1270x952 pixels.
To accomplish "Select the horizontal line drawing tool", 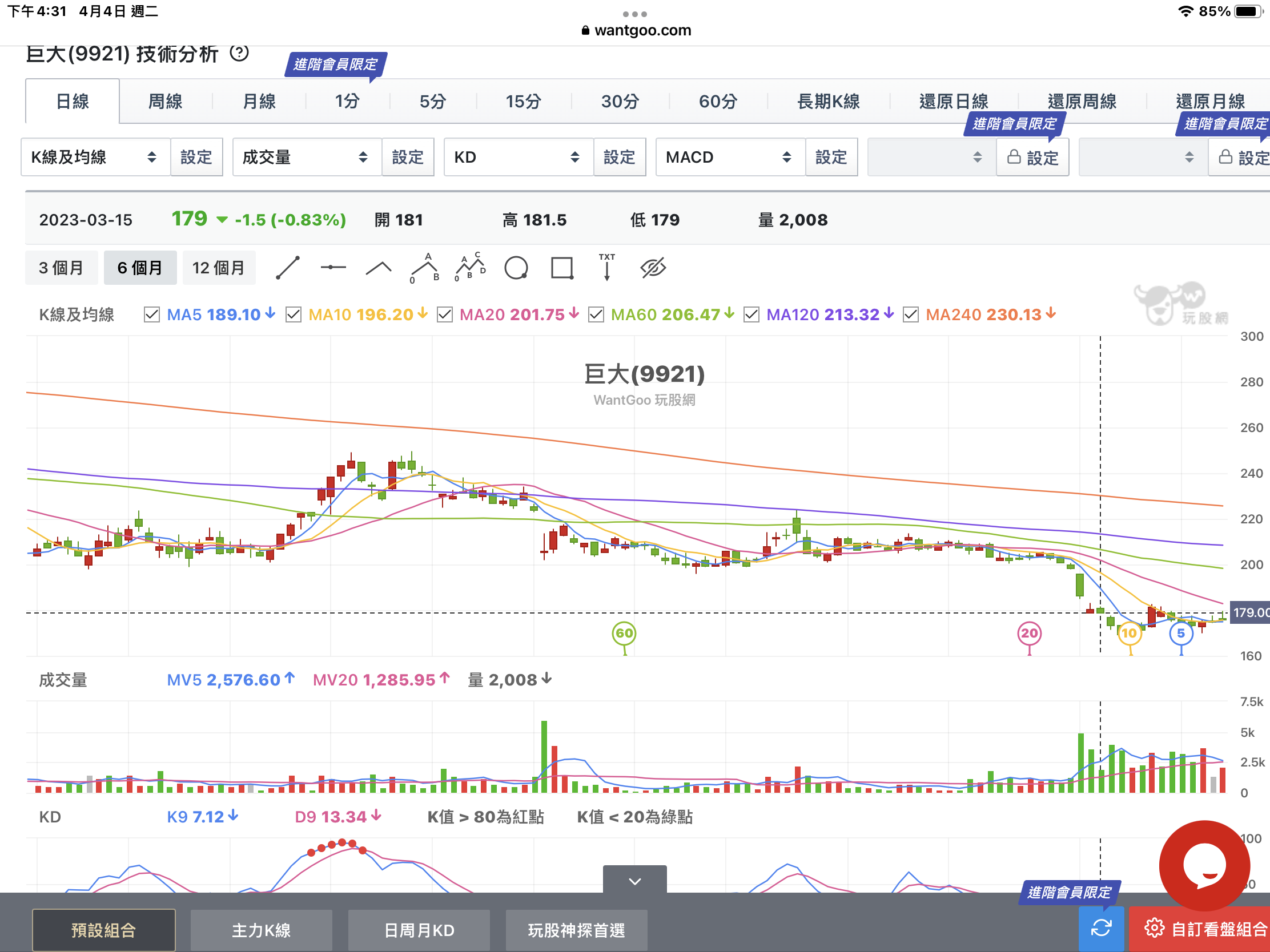I will click(333, 268).
